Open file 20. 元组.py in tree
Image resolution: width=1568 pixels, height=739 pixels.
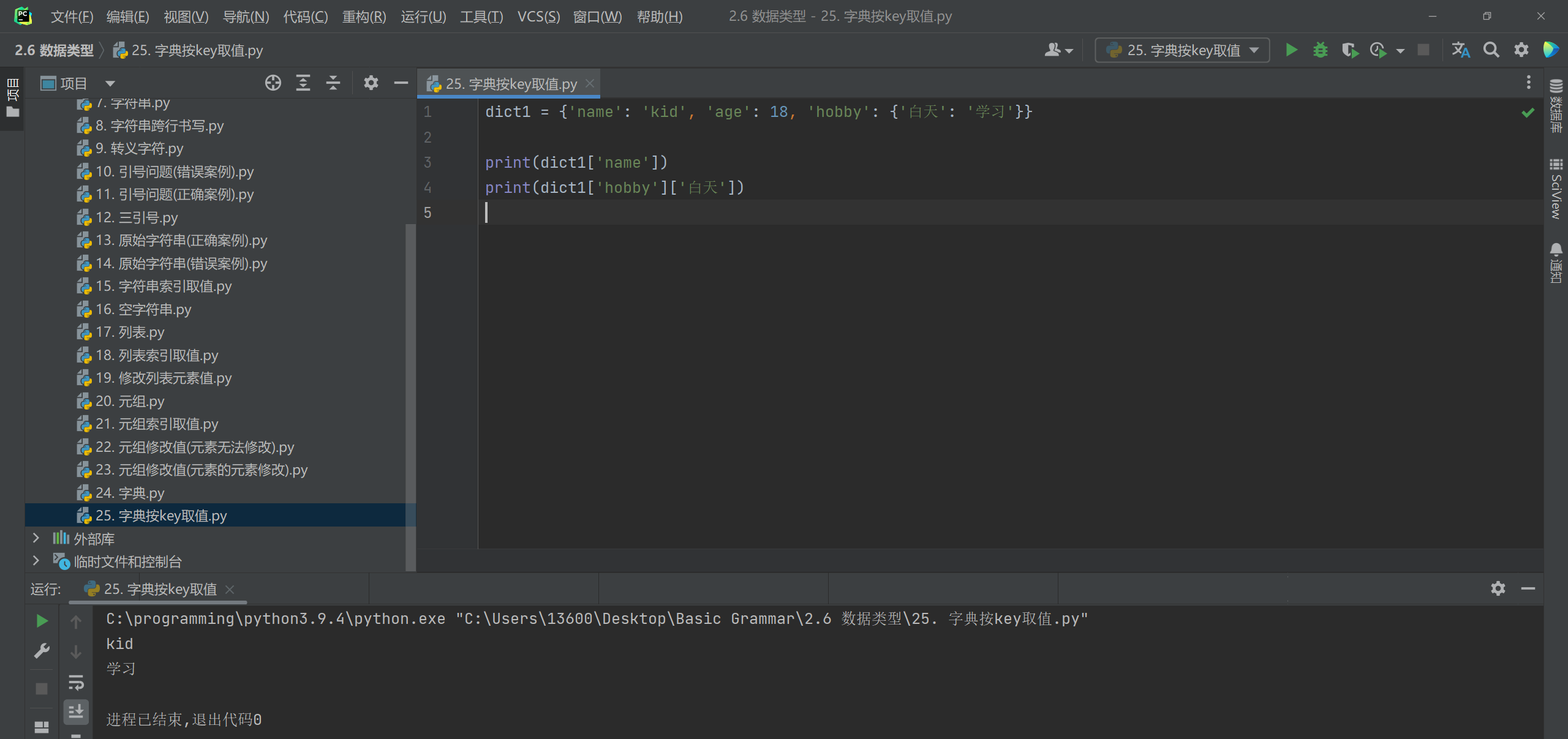pos(130,401)
